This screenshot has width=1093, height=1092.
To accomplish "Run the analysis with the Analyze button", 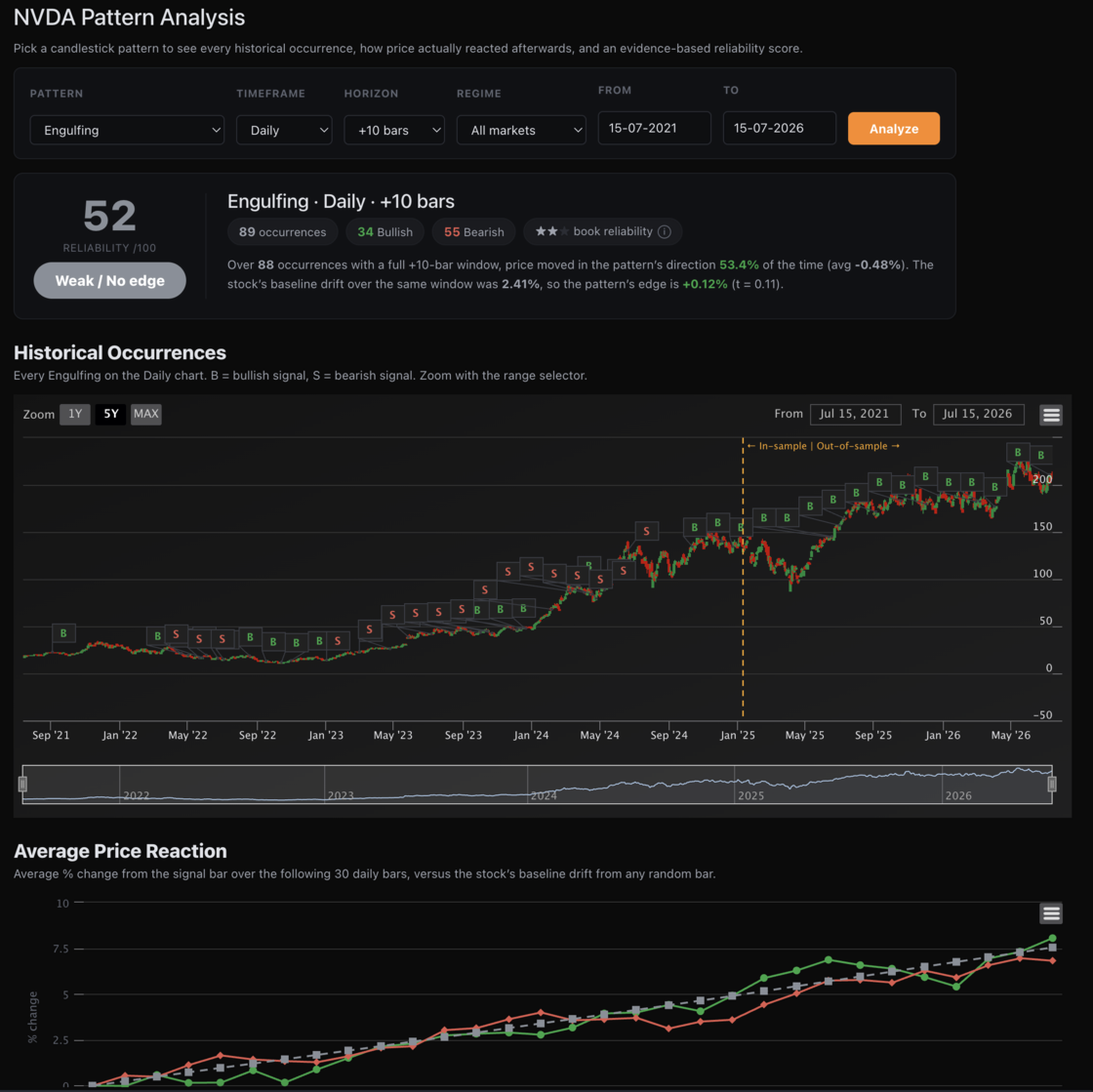I will [x=894, y=129].
